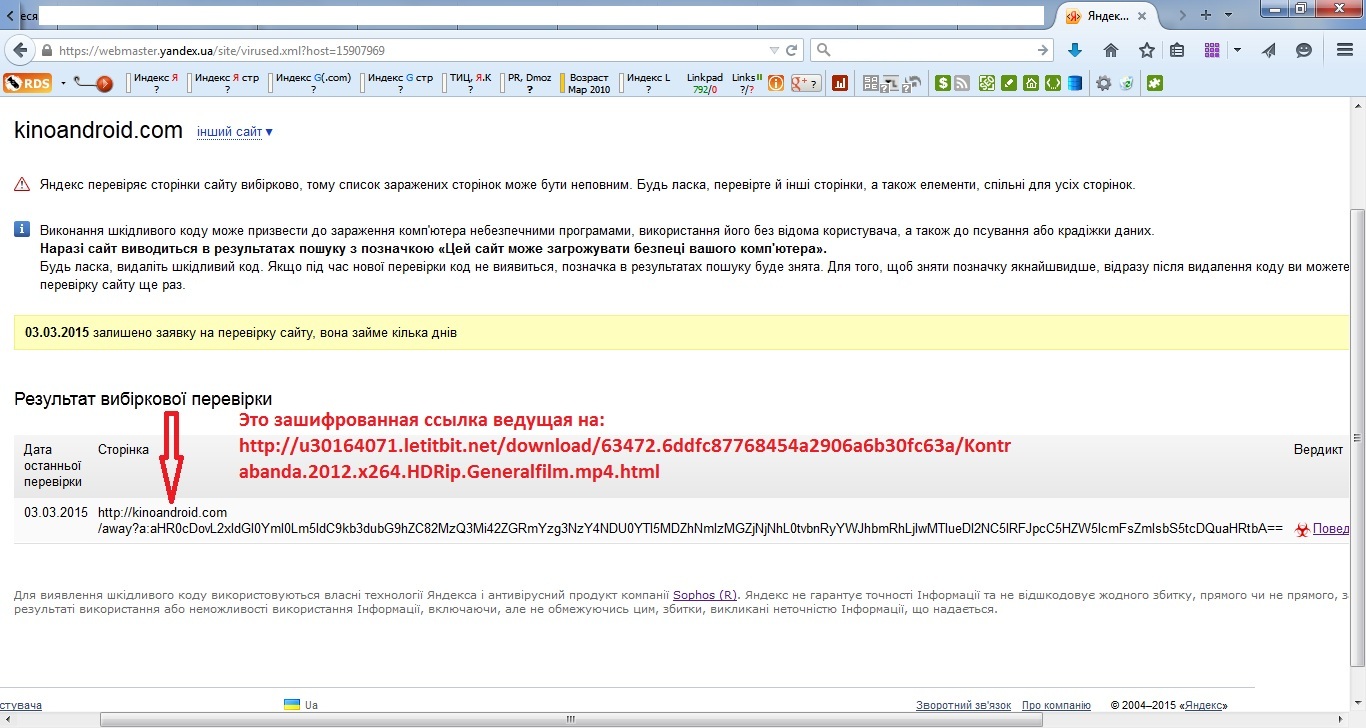Click the search box go arrow
This screenshot has height=728, width=1366.
[1043, 50]
